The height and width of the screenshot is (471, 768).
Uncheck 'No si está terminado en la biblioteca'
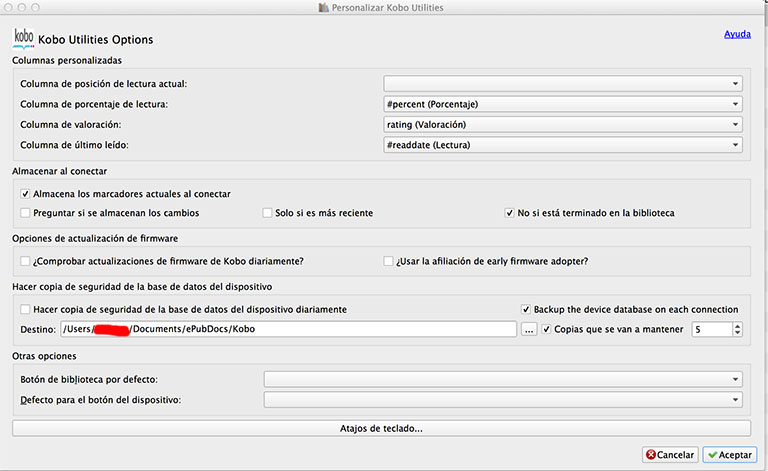point(509,213)
